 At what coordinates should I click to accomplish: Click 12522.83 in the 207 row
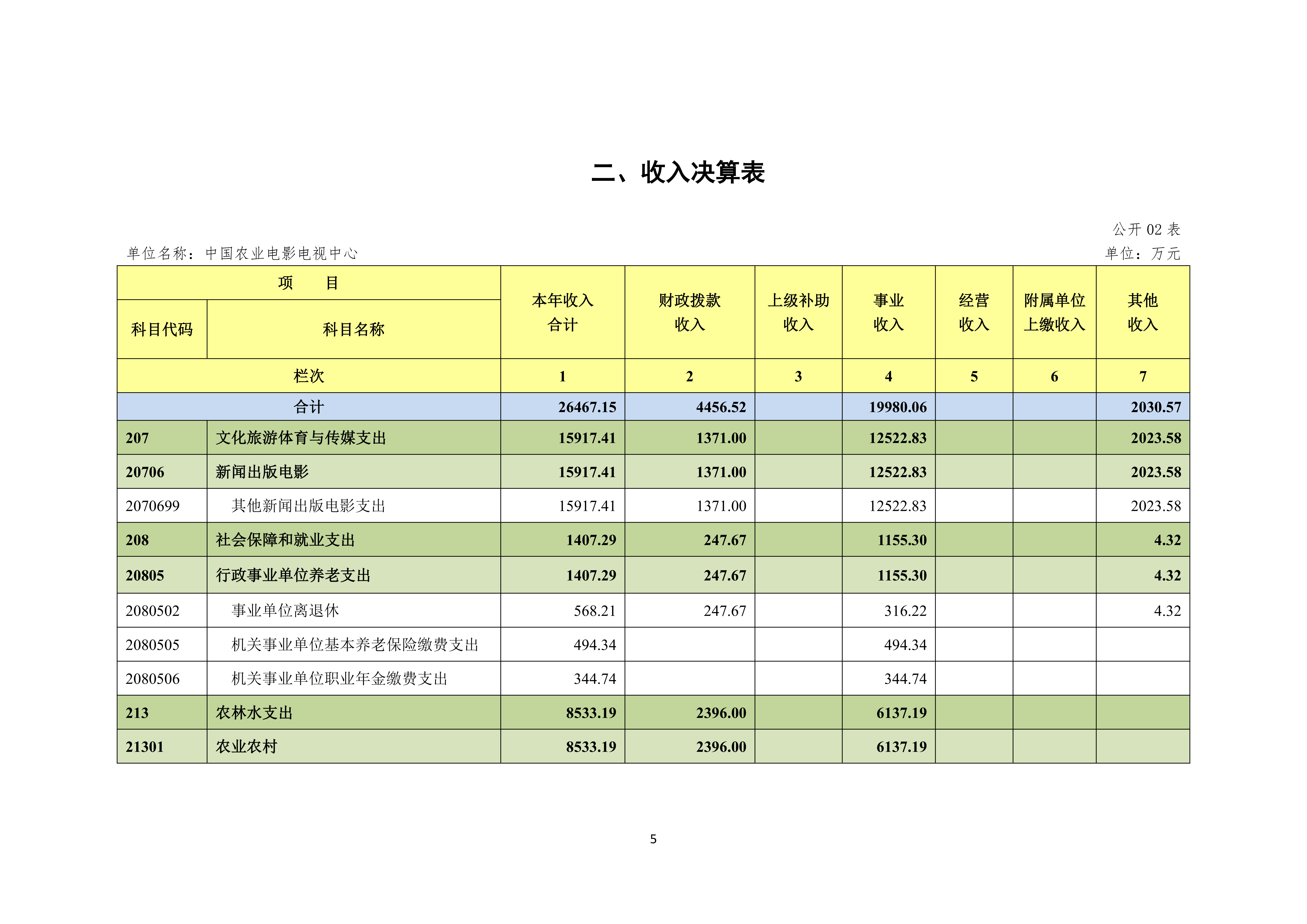click(898, 438)
